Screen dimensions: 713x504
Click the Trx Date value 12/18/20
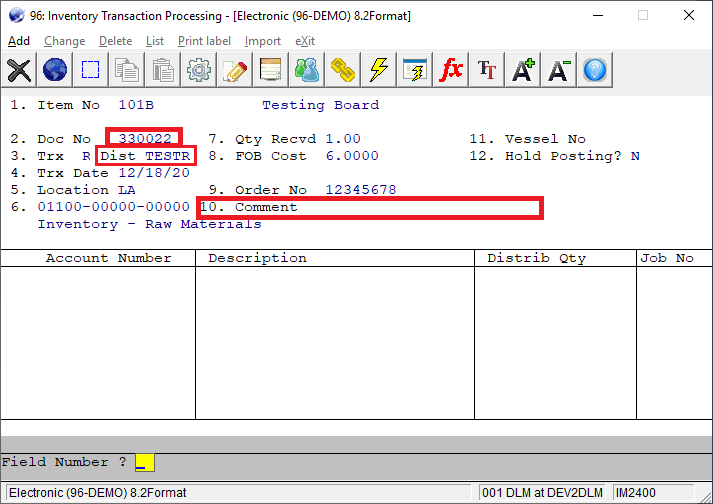point(154,173)
